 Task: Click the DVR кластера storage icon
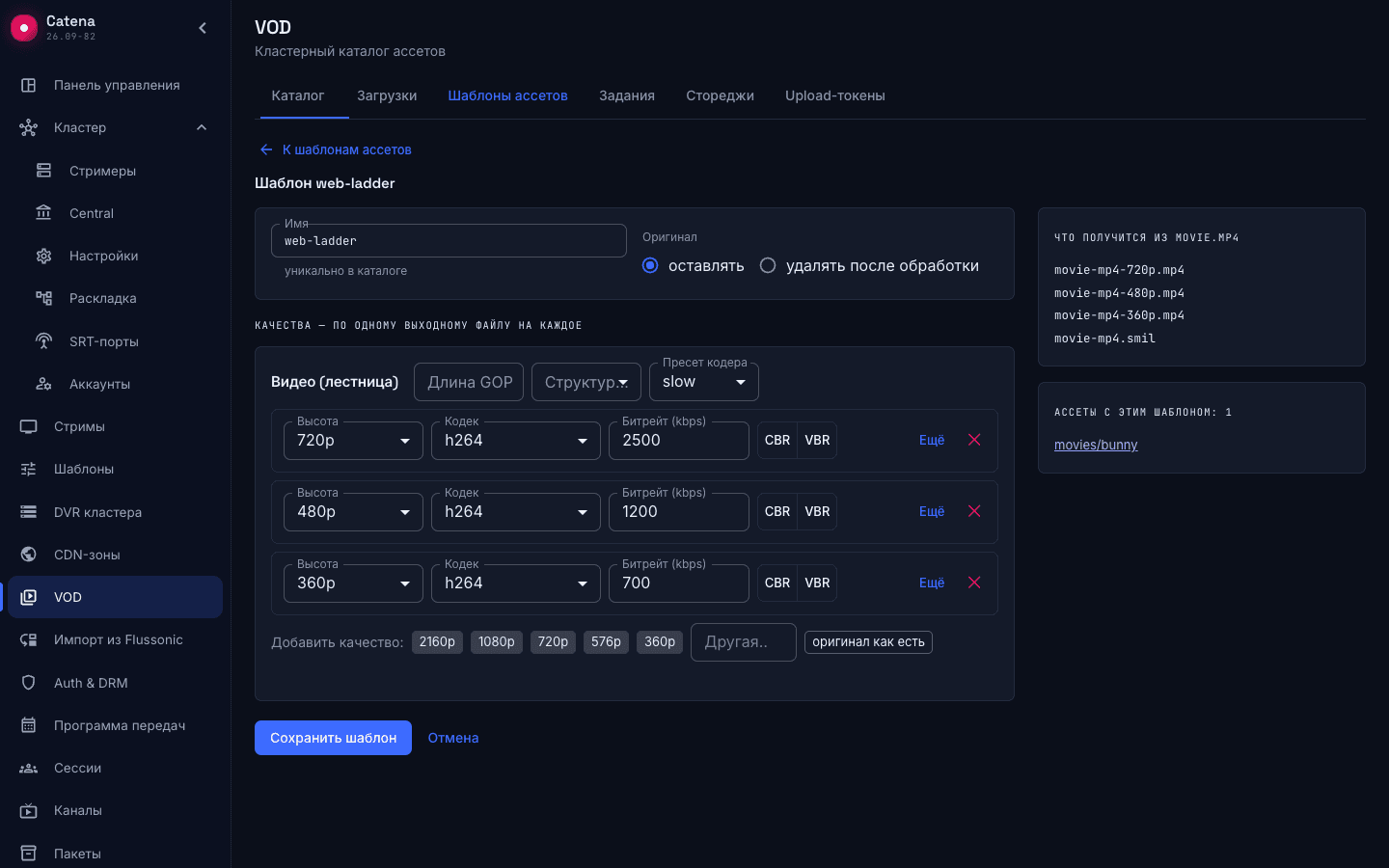(x=29, y=512)
